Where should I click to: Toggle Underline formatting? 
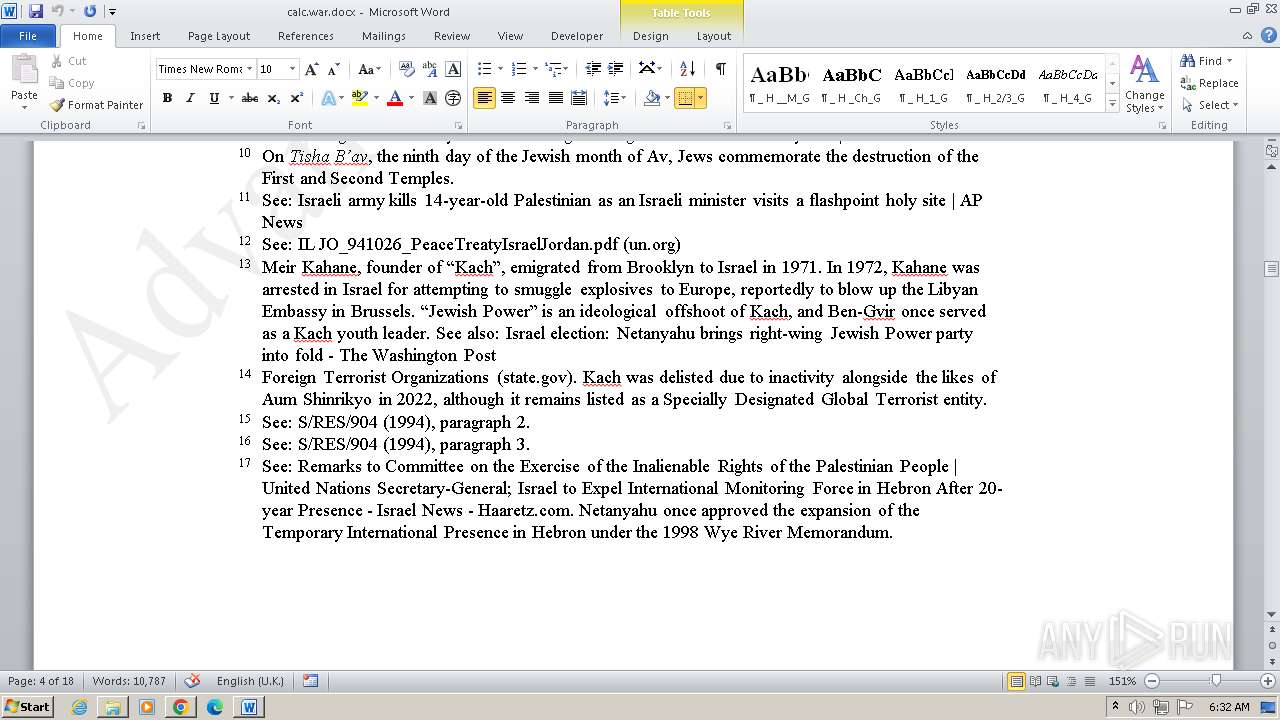213,98
